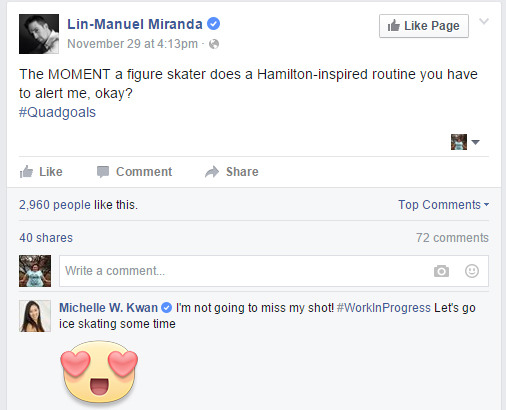Open the emoji smiley picker in comment box

pyautogui.click(x=472, y=271)
